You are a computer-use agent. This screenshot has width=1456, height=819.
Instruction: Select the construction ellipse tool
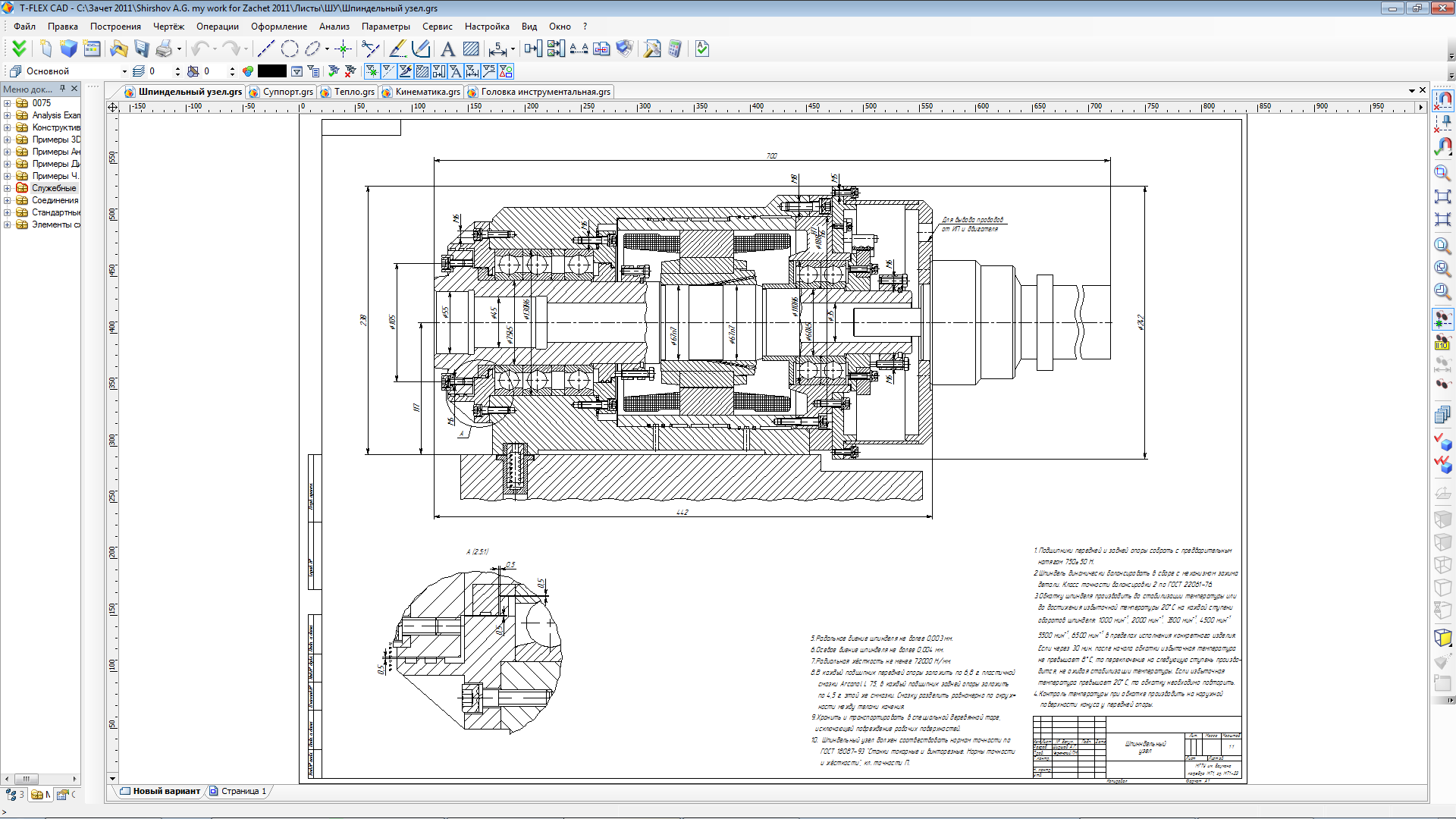coord(312,49)
